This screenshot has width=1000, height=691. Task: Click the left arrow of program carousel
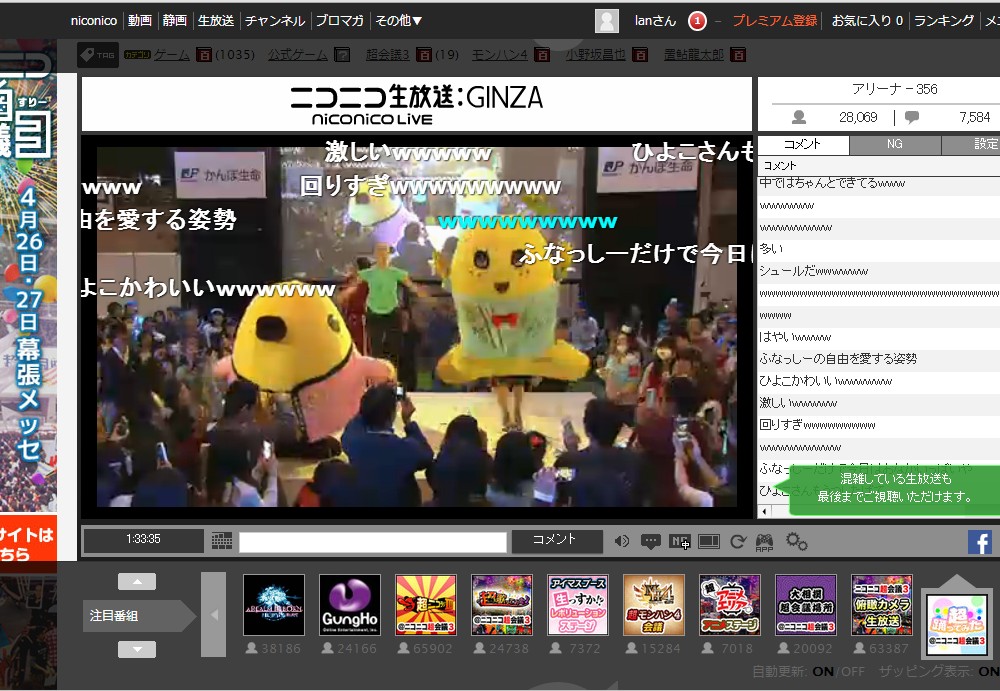(x=214, y=614)
